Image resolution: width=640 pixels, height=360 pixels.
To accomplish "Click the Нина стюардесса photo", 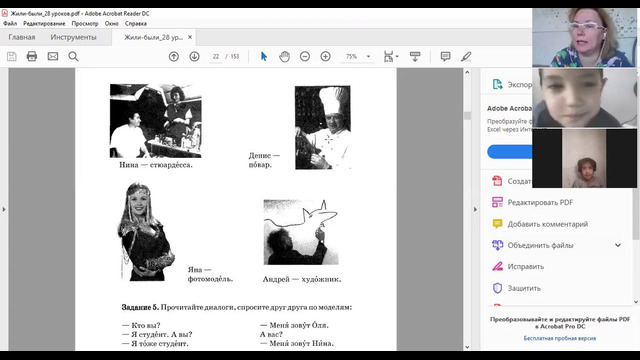I will pos(156,121).
